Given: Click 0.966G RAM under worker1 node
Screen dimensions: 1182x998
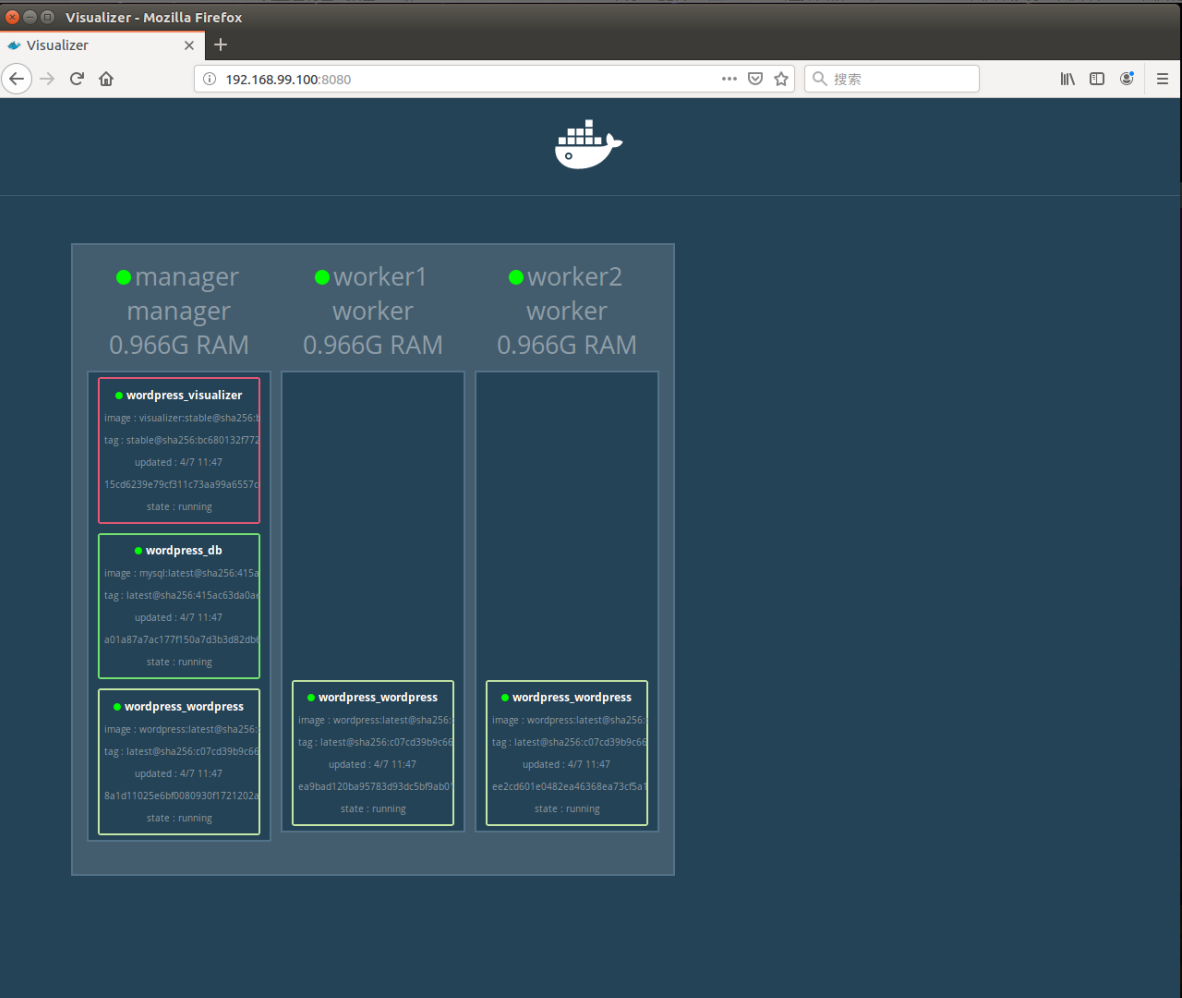Looking at the screenshot, I should coord(372,344).
